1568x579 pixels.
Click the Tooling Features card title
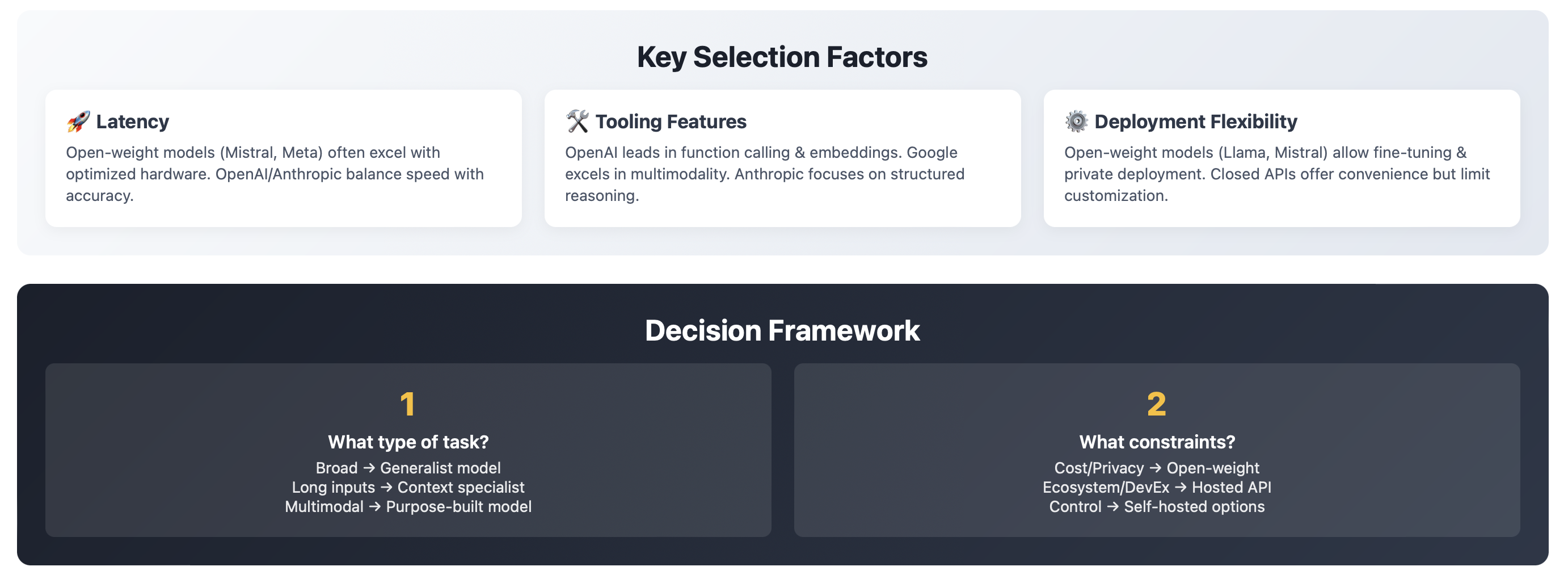tap(671, 122)
